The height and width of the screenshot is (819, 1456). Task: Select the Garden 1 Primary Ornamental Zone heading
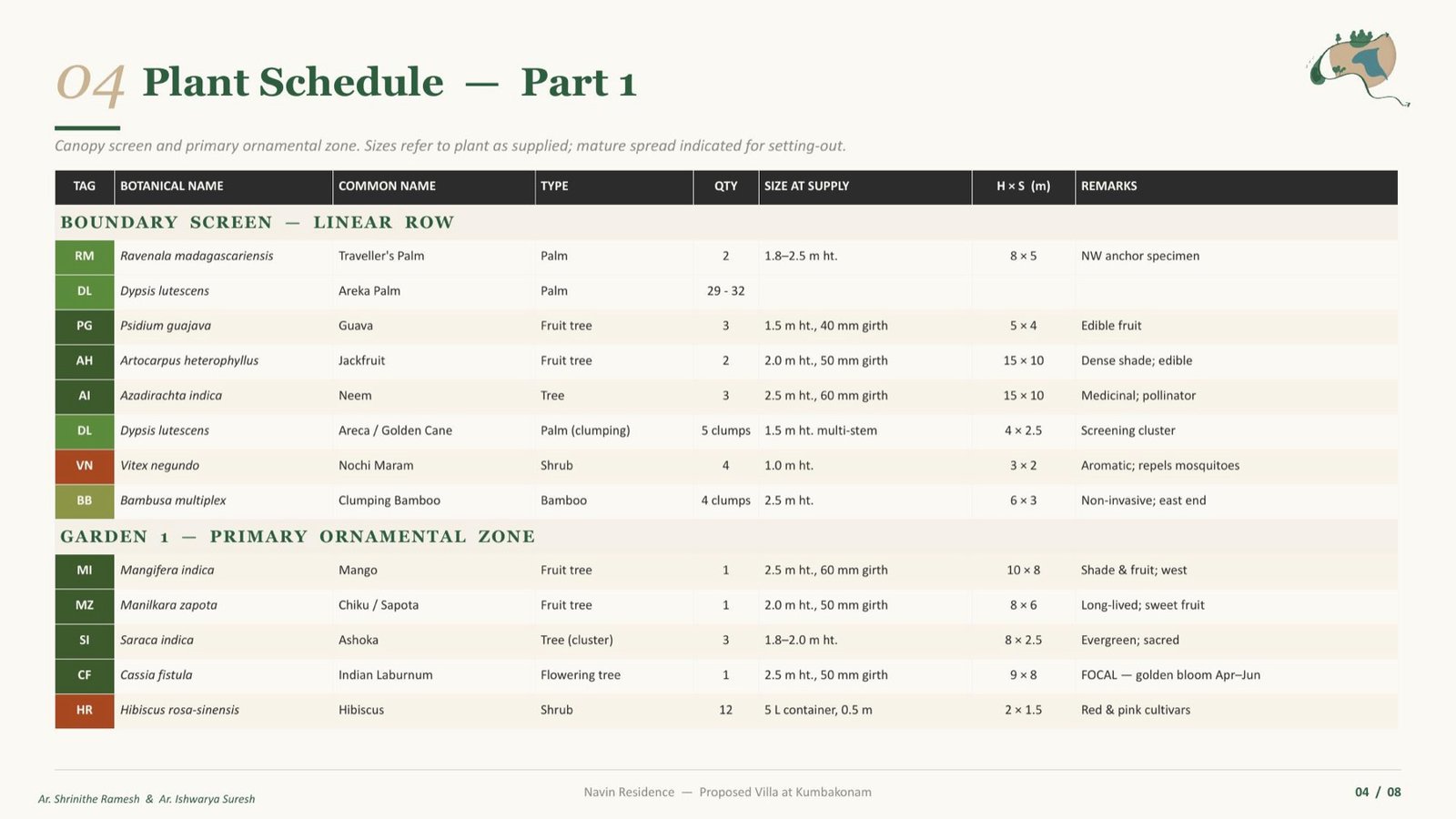(298, 536)
